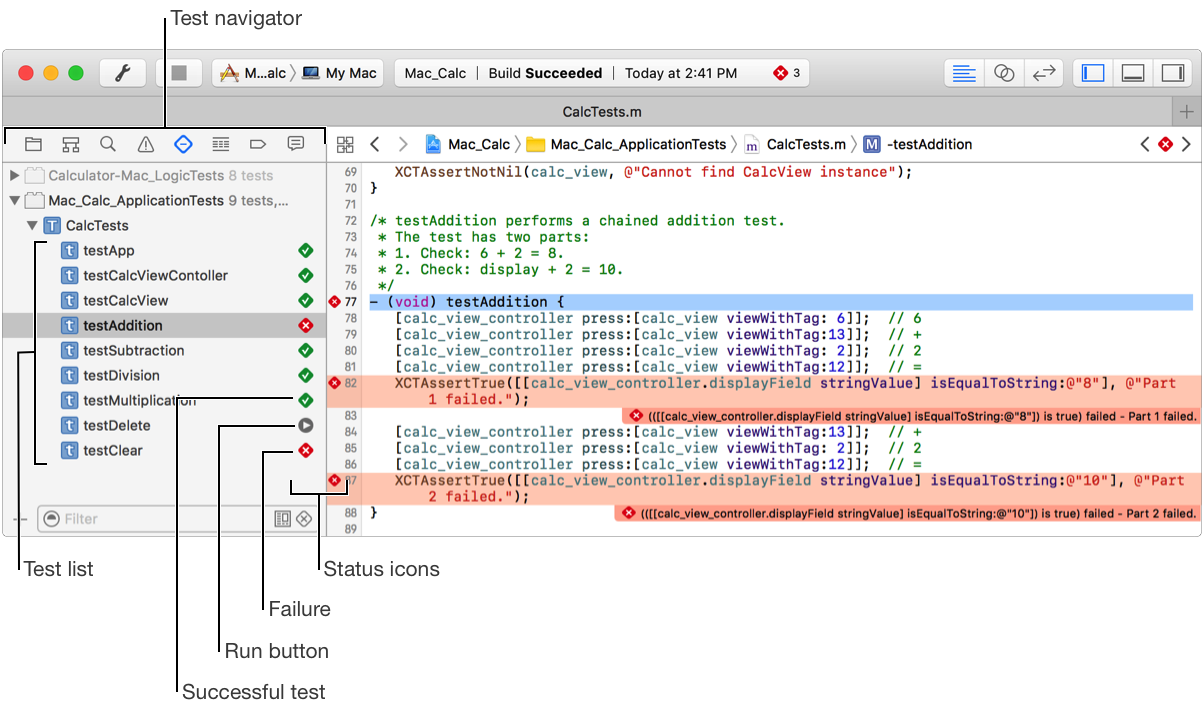Switch to the Assistant editor
This screenshot has width=1202, height=710.
(x=1004, y=73)
